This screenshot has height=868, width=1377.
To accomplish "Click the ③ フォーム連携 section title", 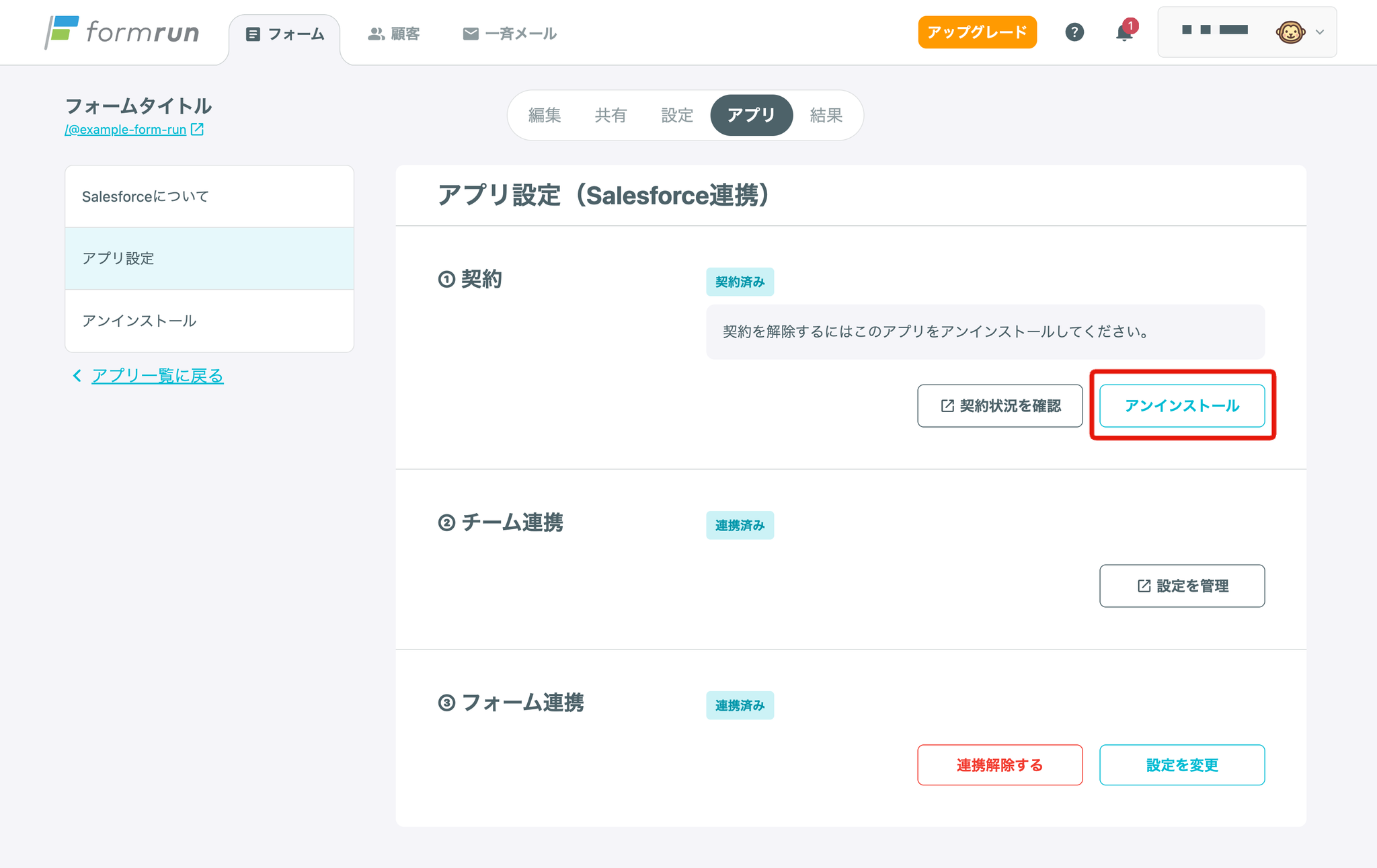I will (x=511, y=703).
